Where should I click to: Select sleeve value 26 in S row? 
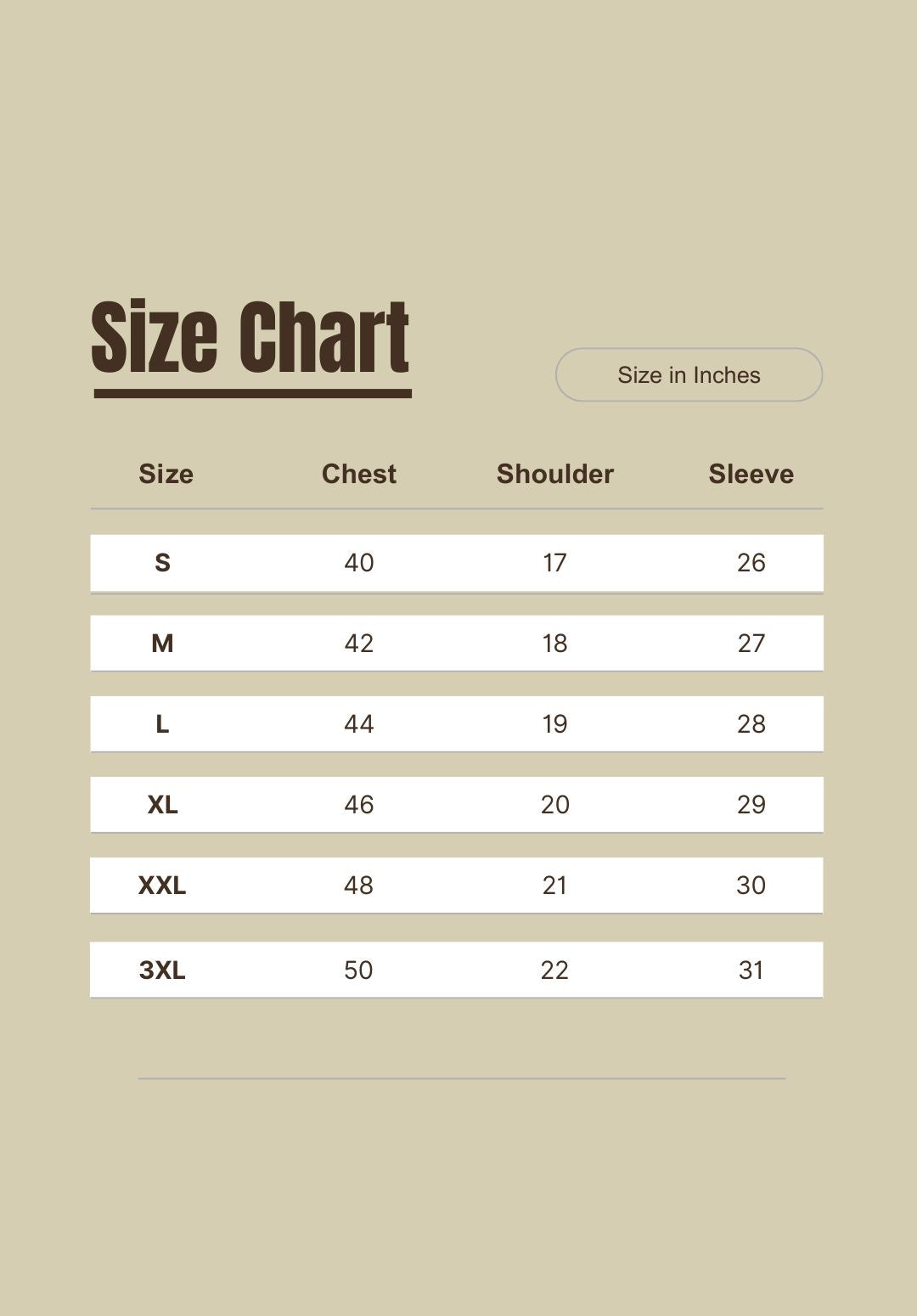click(x=751, y=562)
